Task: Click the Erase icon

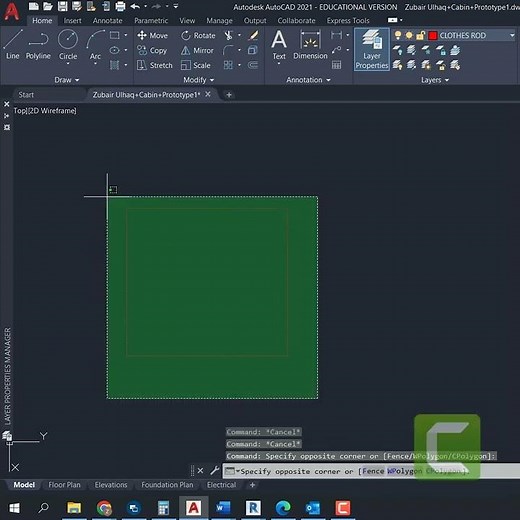Action: coord(253,35)
